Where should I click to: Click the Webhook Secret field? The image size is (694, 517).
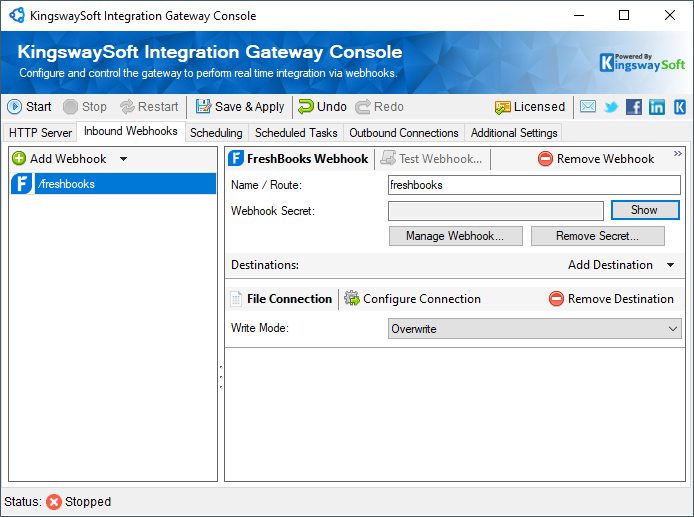click(x=496, y=211)
